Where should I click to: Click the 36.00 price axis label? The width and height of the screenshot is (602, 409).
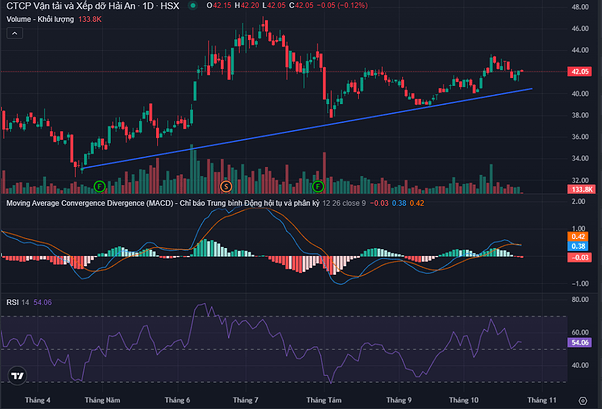(x=580, y=137)
